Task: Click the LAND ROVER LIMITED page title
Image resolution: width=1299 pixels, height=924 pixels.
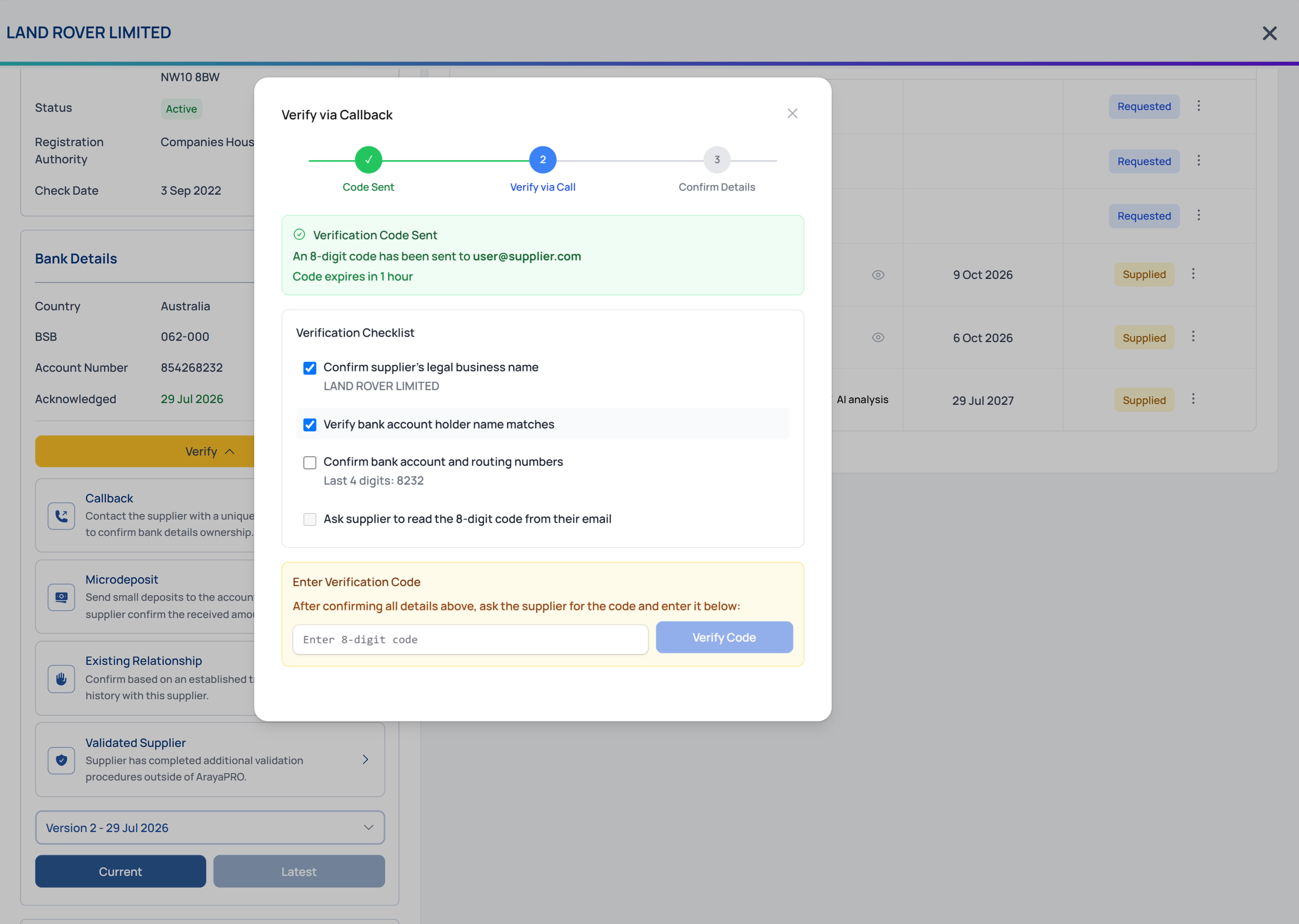Action: 89,32
